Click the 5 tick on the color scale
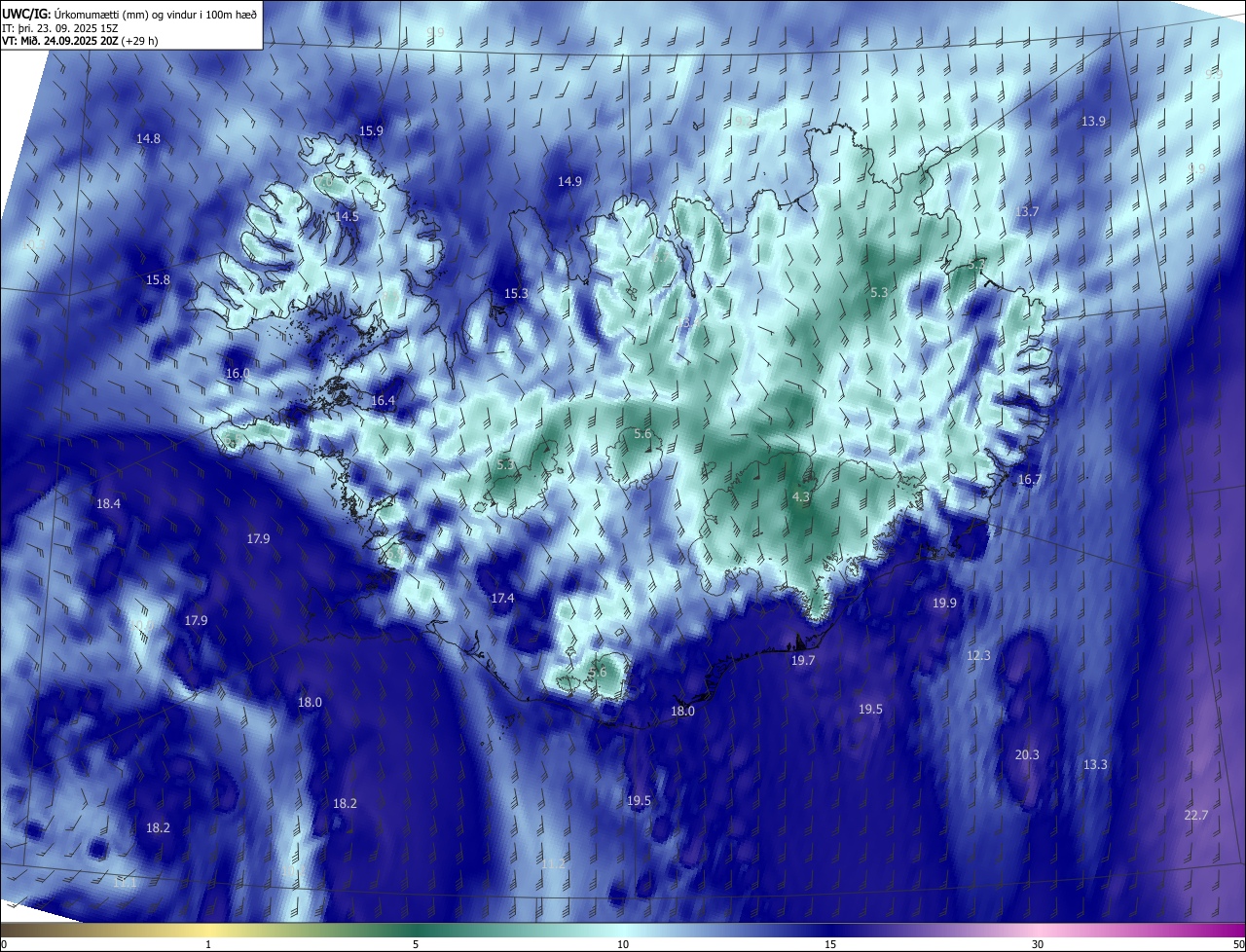The height and width of the screenshot is (952, 1246). [416, 945]
